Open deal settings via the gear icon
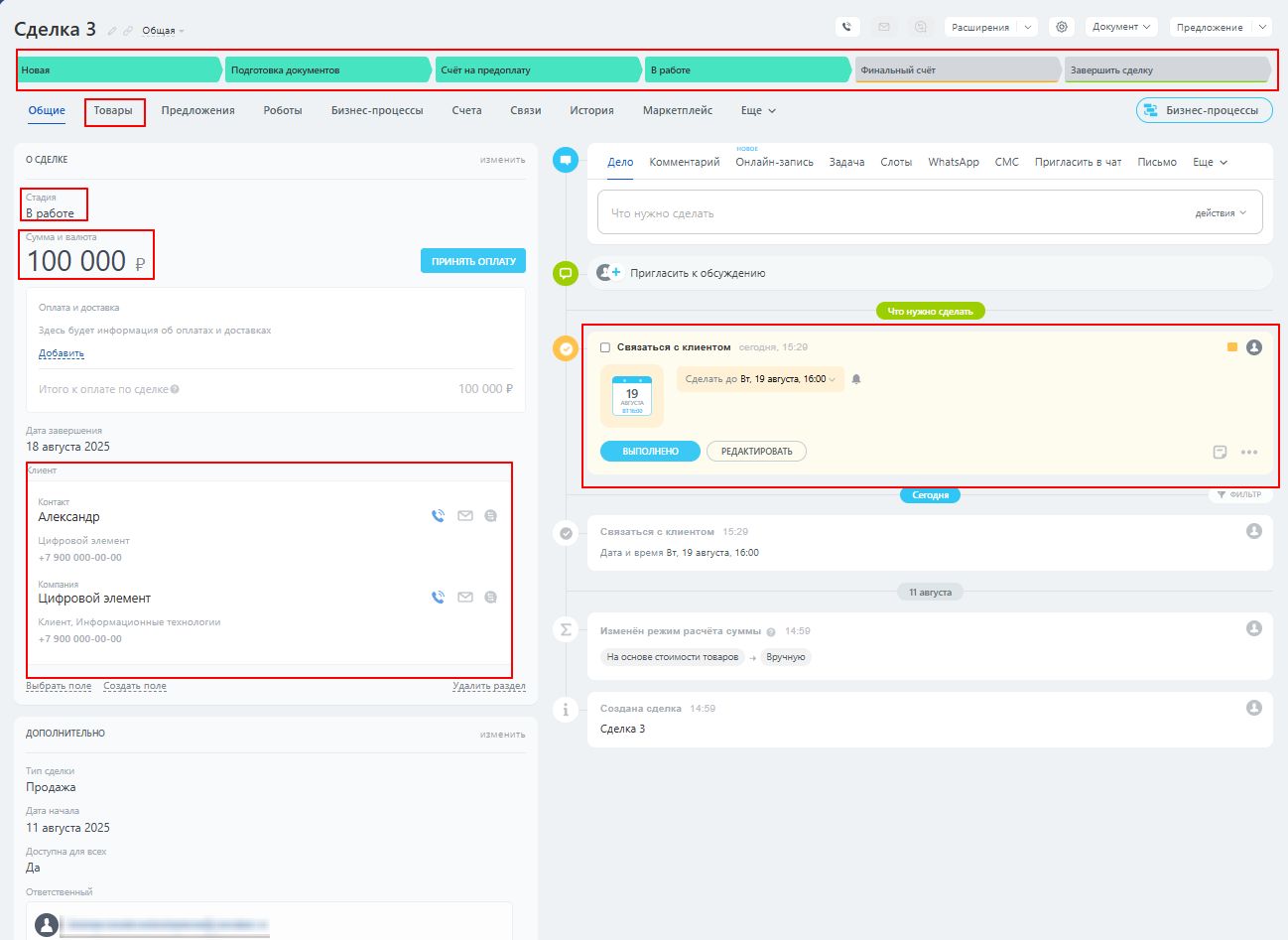The image size is (1288, 940). pyautogui.click(x=1062, y=28)
